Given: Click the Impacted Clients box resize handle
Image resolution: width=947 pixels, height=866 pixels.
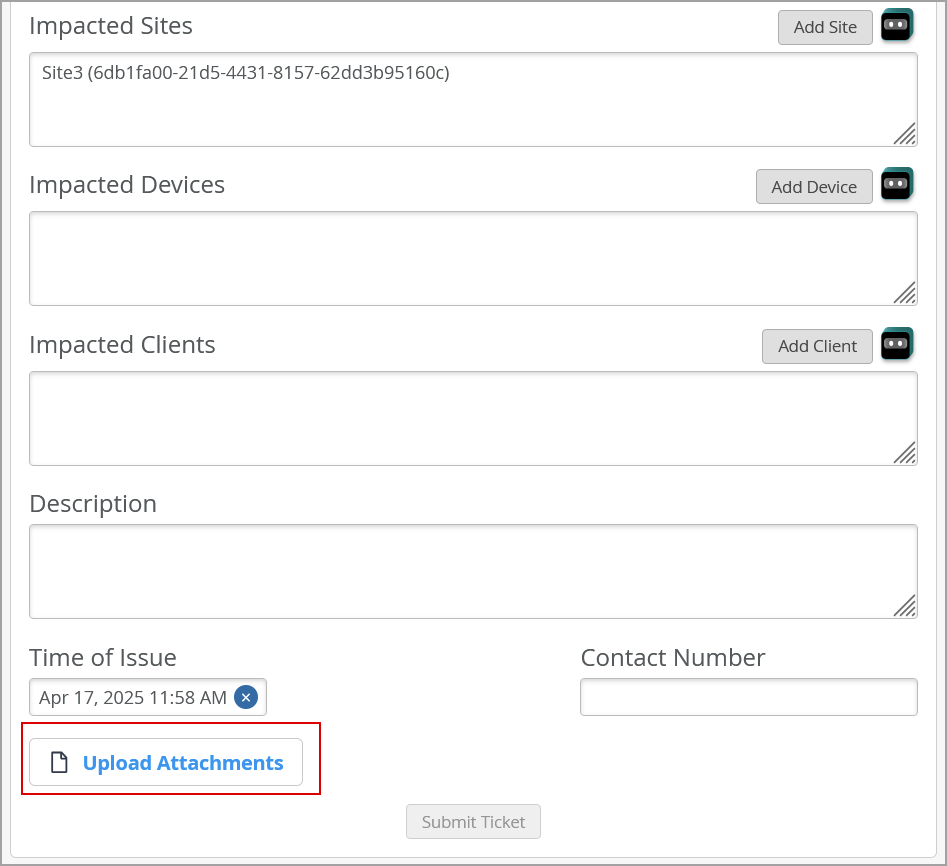Looking at the screenshot, I should coord(905,453).
